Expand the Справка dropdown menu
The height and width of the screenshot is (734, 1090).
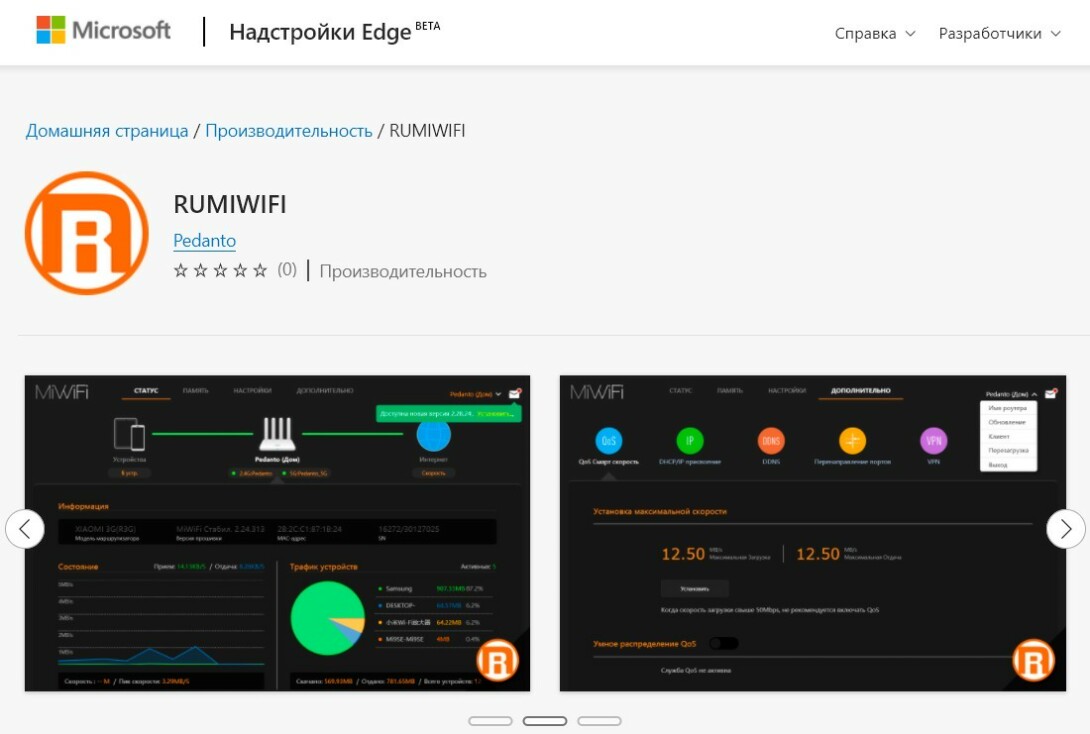tap(875, 33)
